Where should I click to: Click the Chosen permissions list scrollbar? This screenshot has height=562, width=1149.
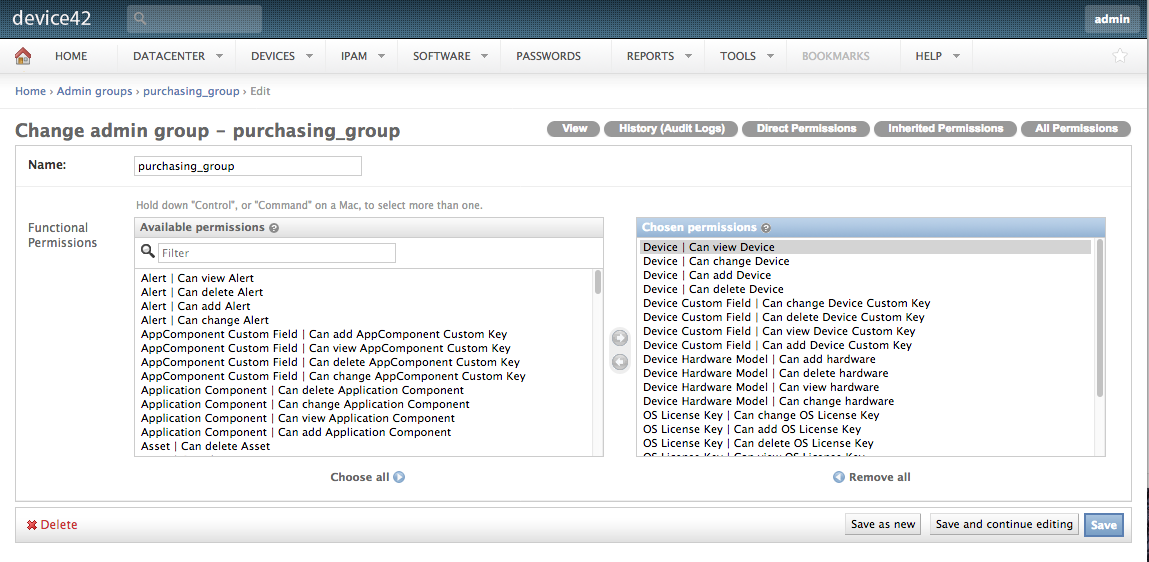coord(1100,317)
